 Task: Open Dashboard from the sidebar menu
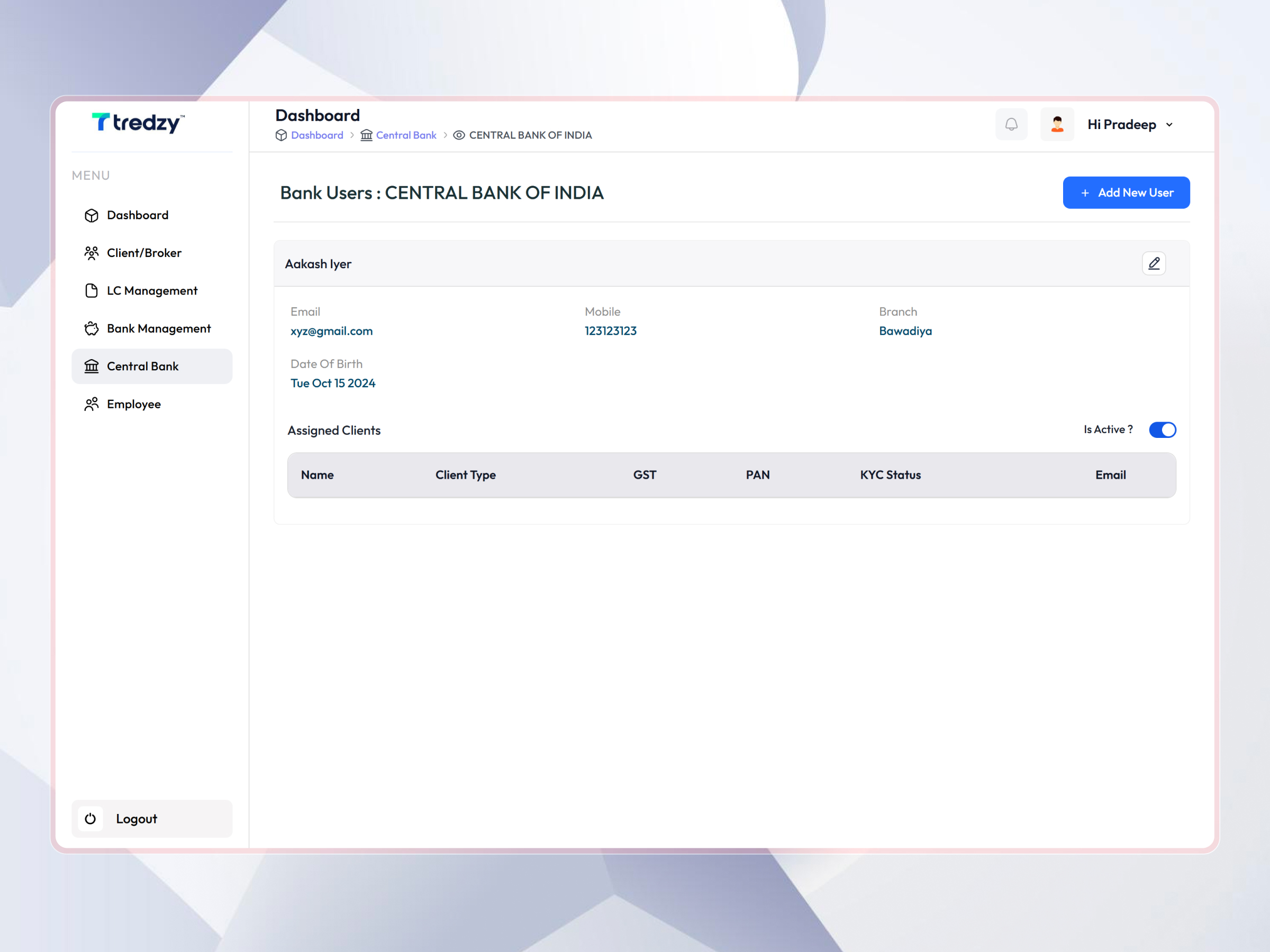pos(137,215)
